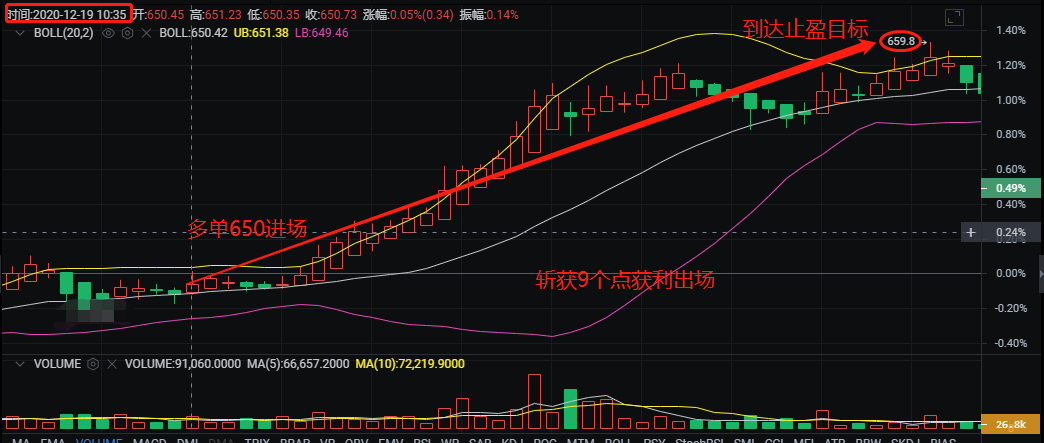Click the 0.80% axis label
Image resolution: width=1044 pixels, height=443 pixels.
click(1011, 135)
